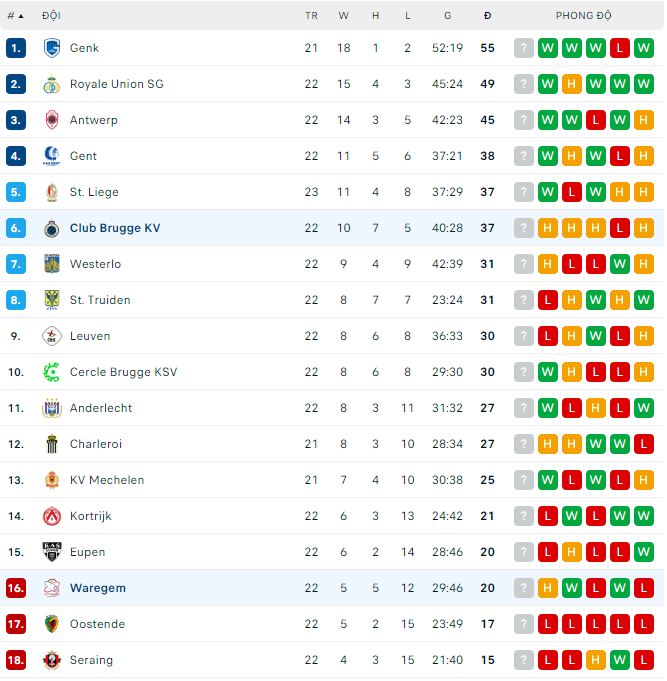Sort table by rank number column
Image resolution: width=667 pixels, height=681 pixels.
[15, 16]
